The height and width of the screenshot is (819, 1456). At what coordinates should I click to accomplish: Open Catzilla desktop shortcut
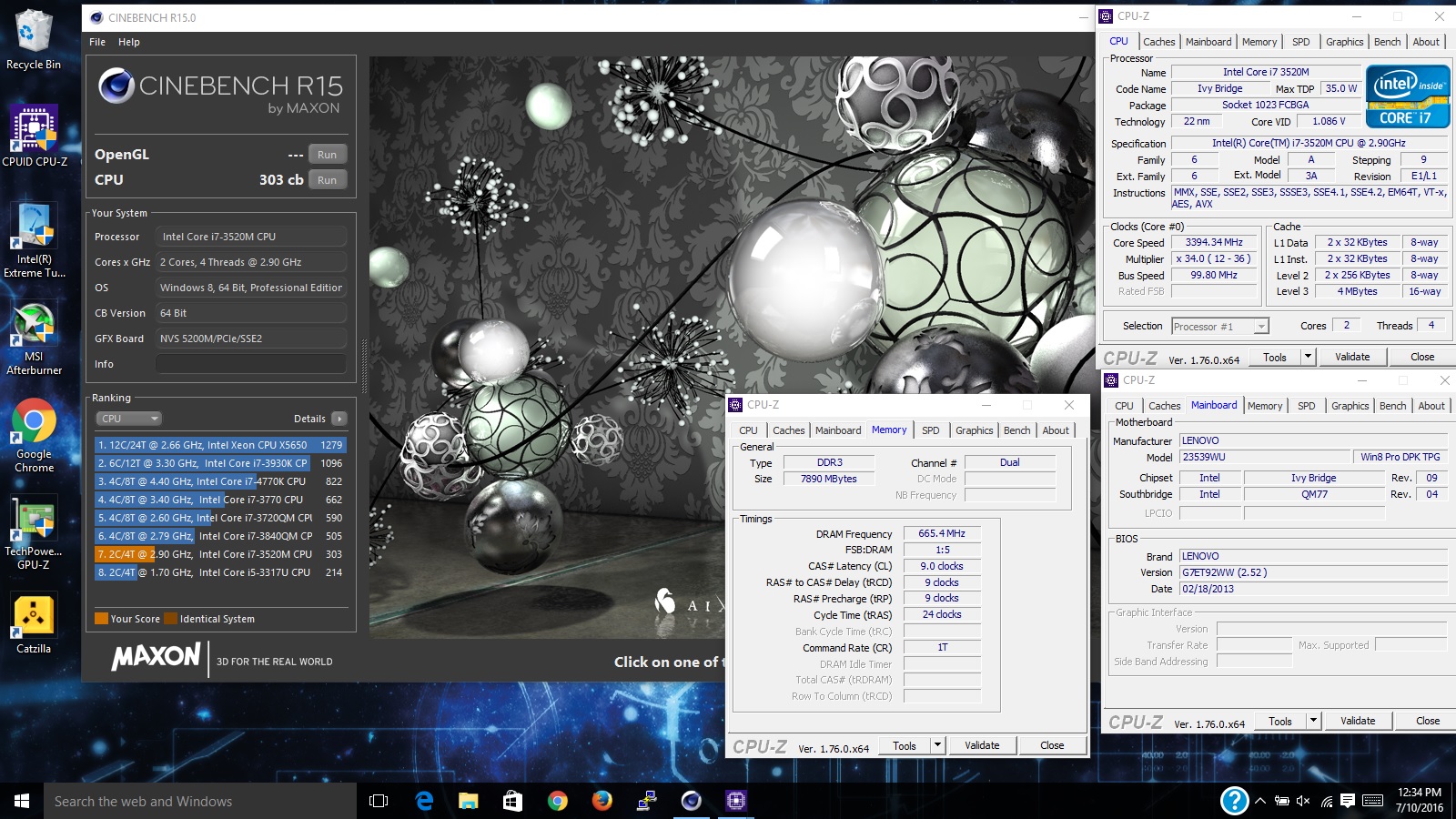pyautogui.click(x=34, y=623)
